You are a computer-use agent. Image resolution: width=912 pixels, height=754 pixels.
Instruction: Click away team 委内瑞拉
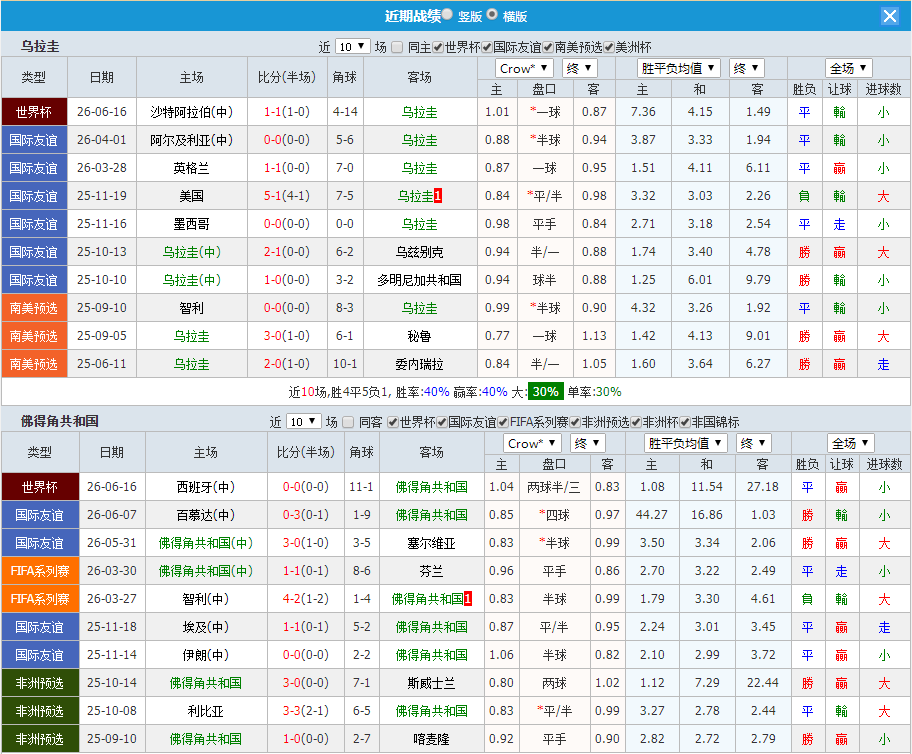(x=419, y=364)
